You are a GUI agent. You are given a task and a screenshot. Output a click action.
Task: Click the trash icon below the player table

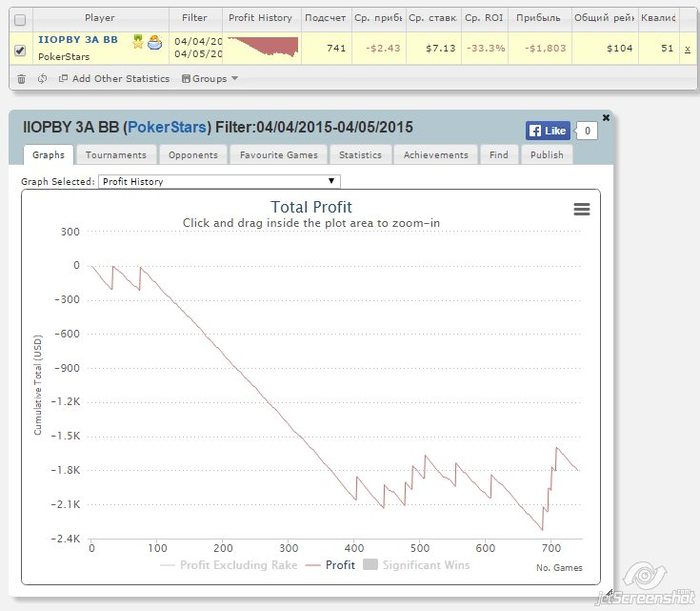click(x=21, y=79)
